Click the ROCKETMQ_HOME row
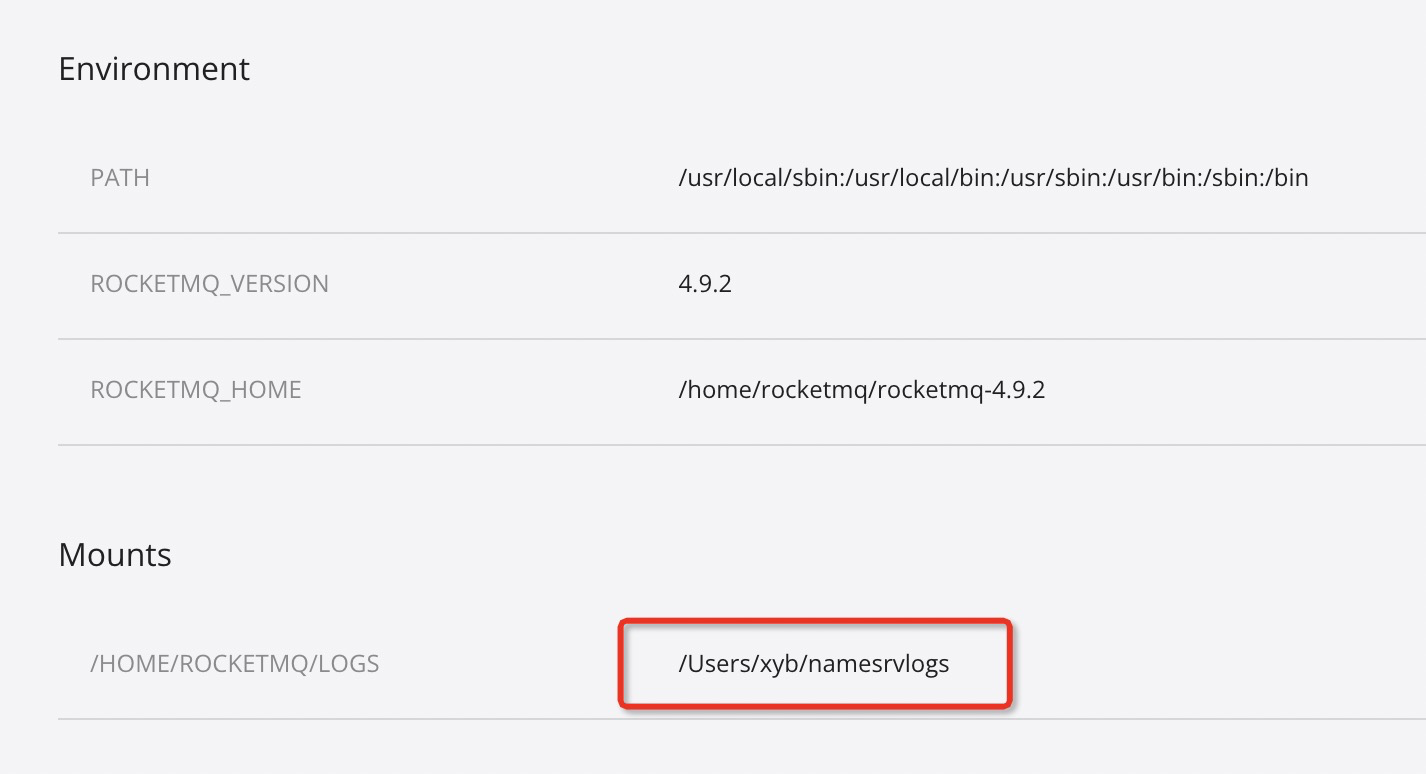This screenshot has width=1426, height=774. pos(700,390)
